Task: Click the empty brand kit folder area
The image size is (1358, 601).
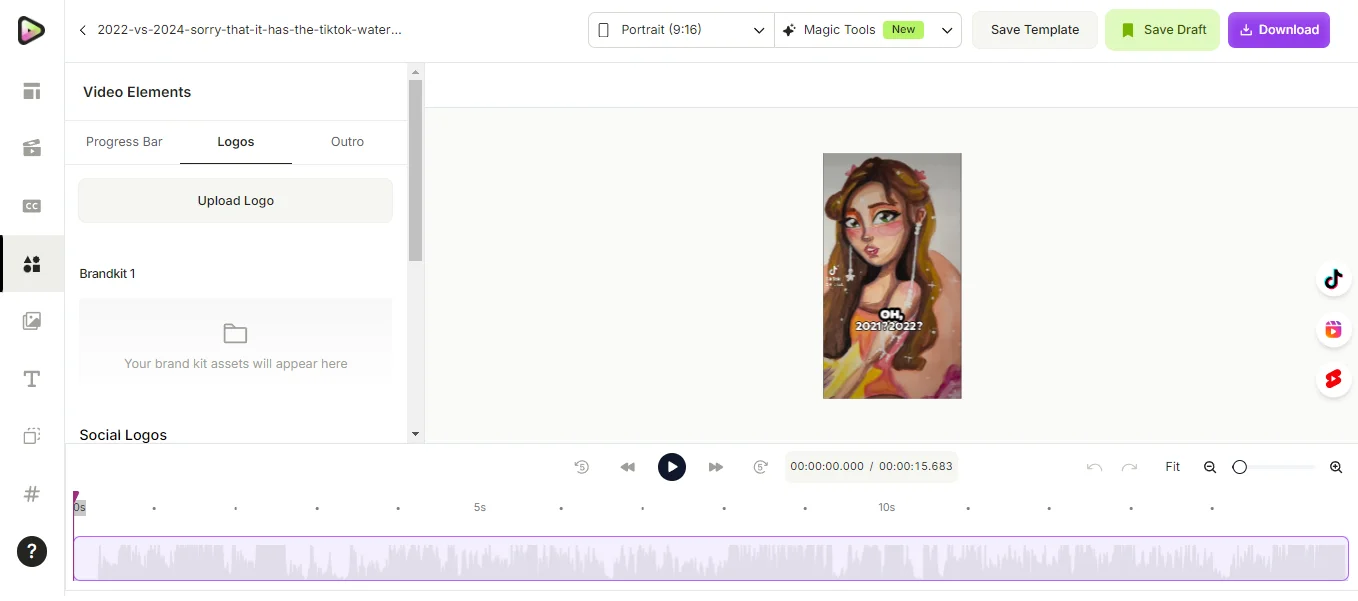Action: point(236,340)
